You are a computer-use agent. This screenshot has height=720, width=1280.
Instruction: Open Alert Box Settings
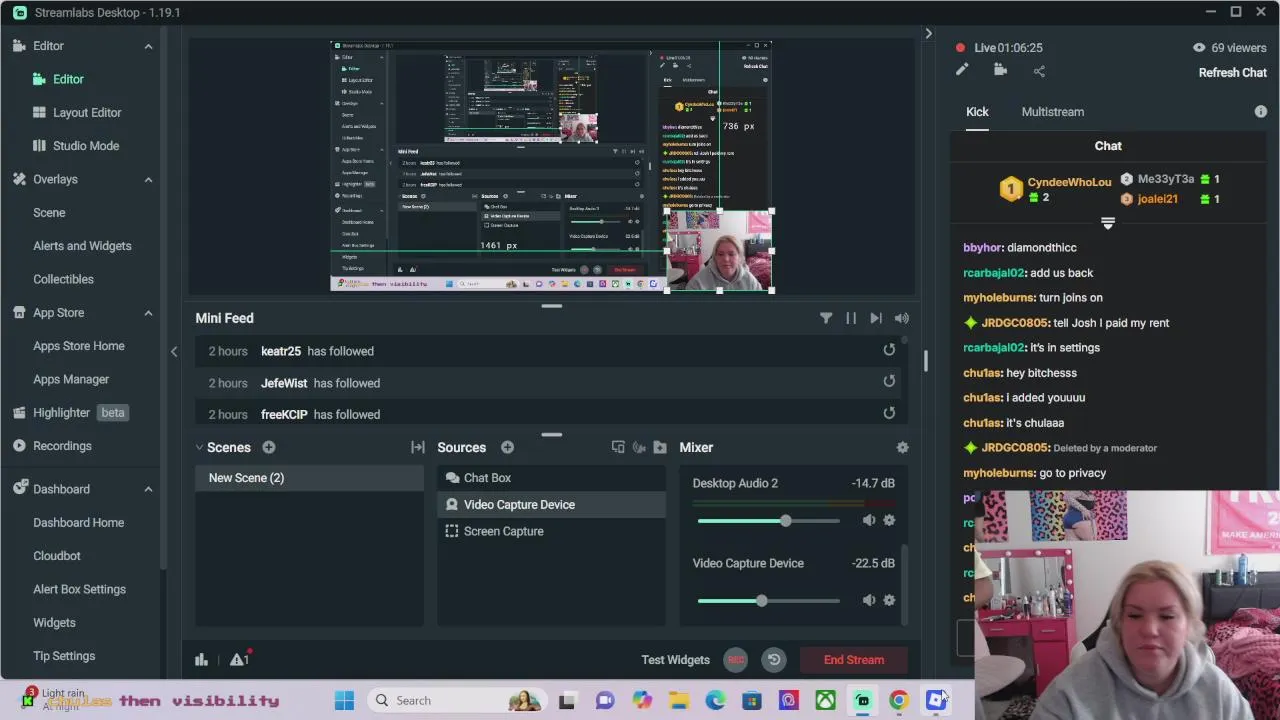click(x=79, y=589)
